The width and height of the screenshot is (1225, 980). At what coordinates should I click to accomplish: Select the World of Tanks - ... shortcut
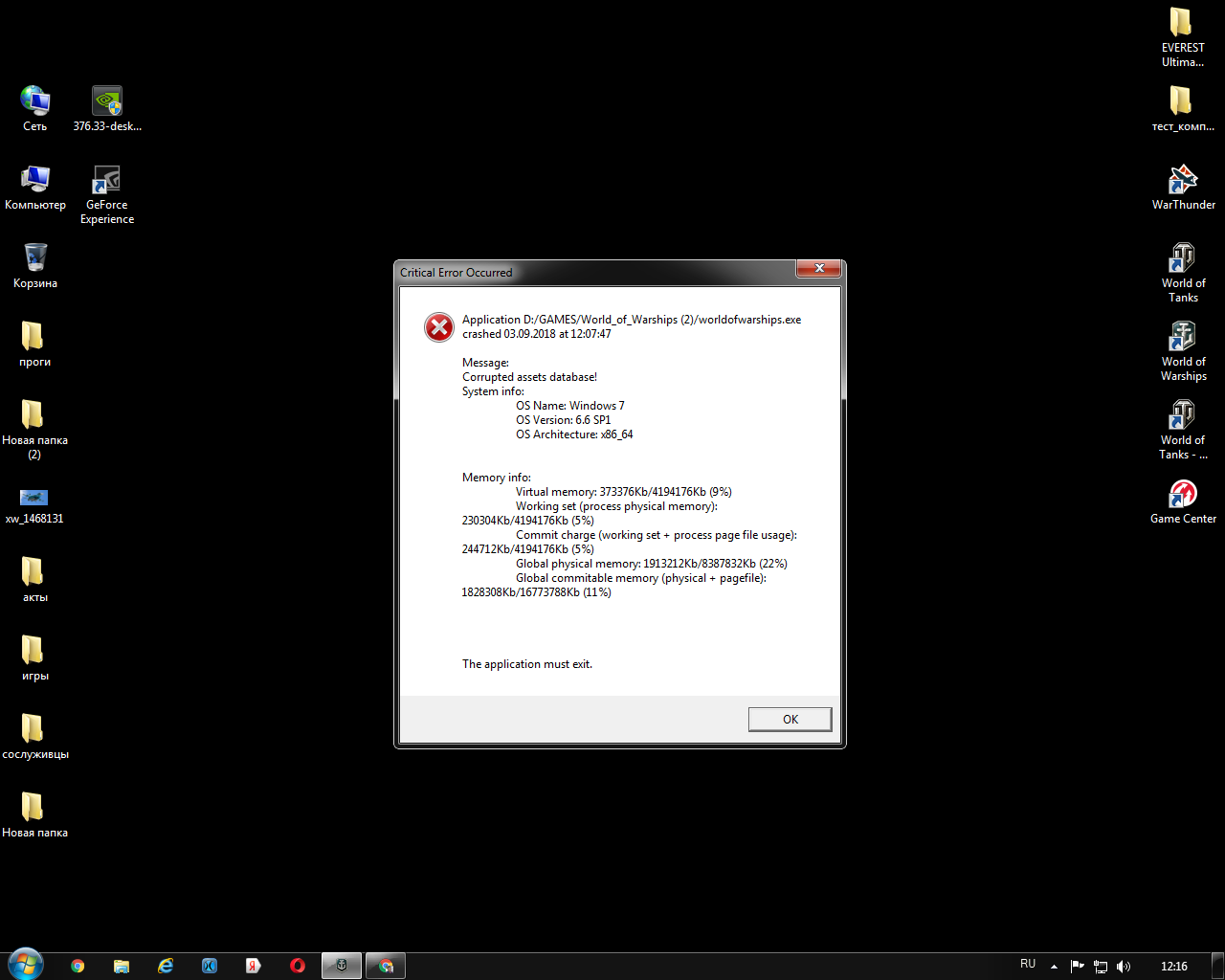tap(1183, 430)
